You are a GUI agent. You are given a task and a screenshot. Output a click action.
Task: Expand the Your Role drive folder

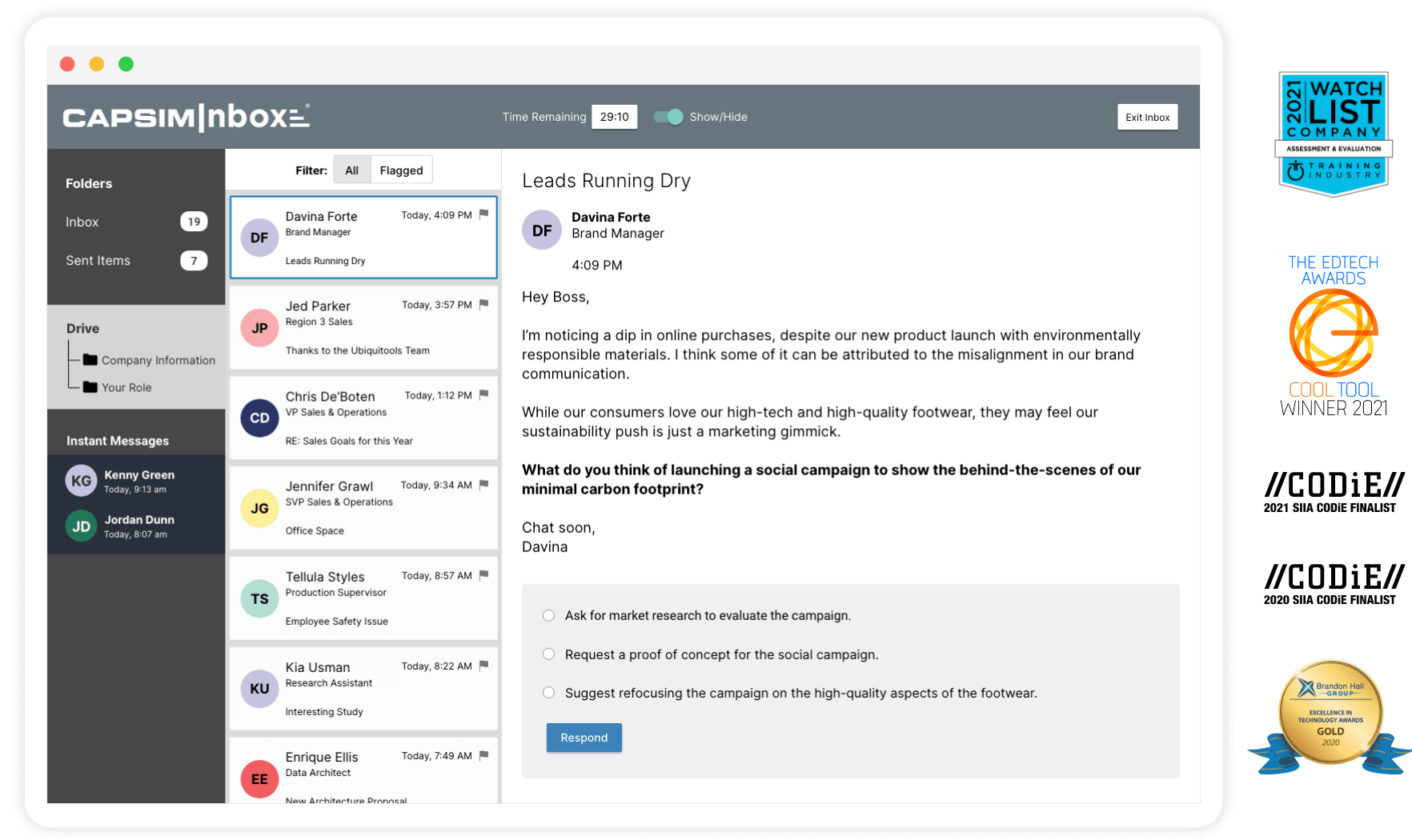126,387
